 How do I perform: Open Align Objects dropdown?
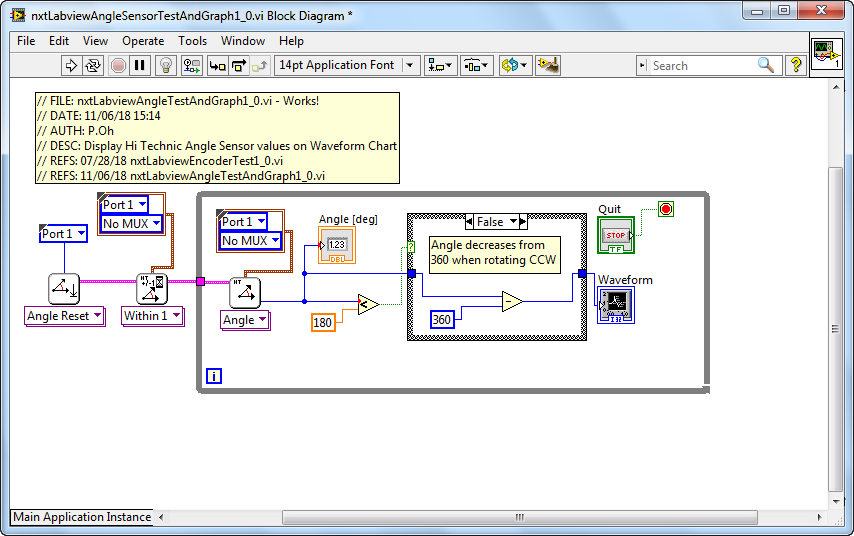coord(440,66)
